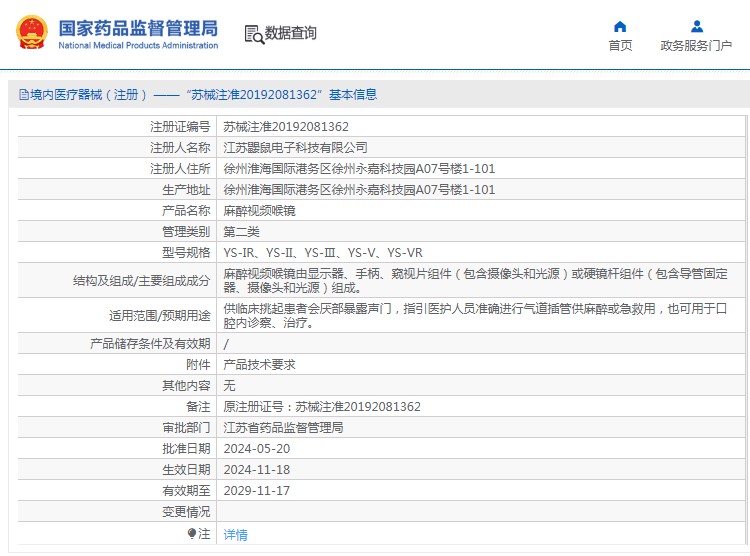Click the 管理类别 label
The width and height of the screenshot is (750, 556).
pos(186,232)
